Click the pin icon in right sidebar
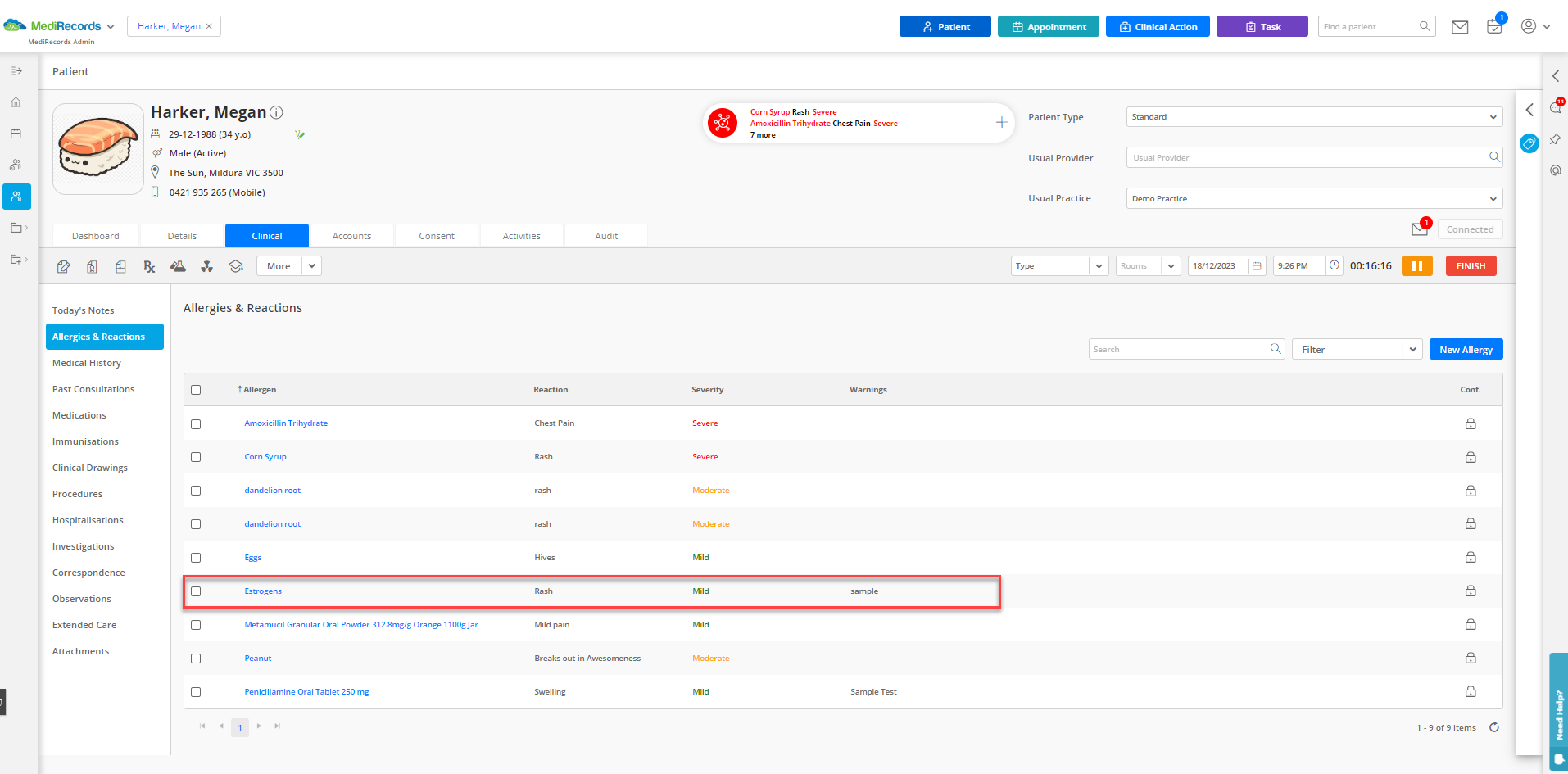The width and height of the screenshot is (1568, 774). [x=1555, y=139]
